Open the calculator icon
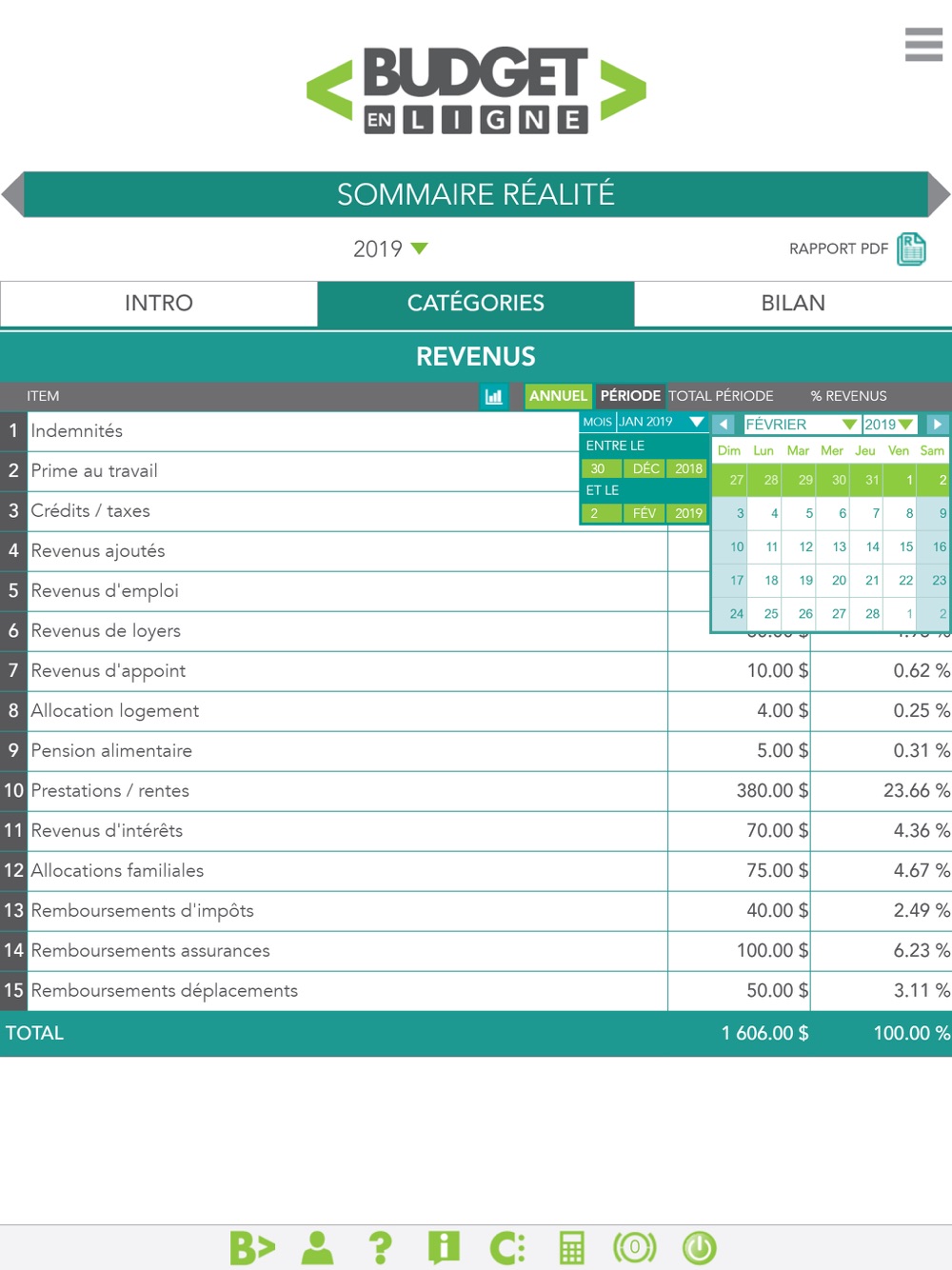This screenshot has height=1270, width=952. point(571,1247)
